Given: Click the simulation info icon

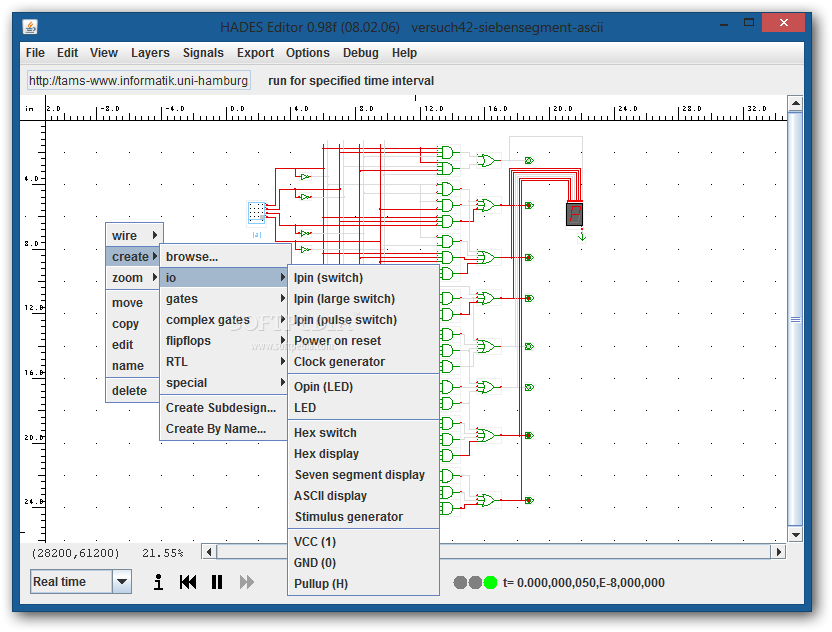Looking at the screenshot, I should [158, 582].
